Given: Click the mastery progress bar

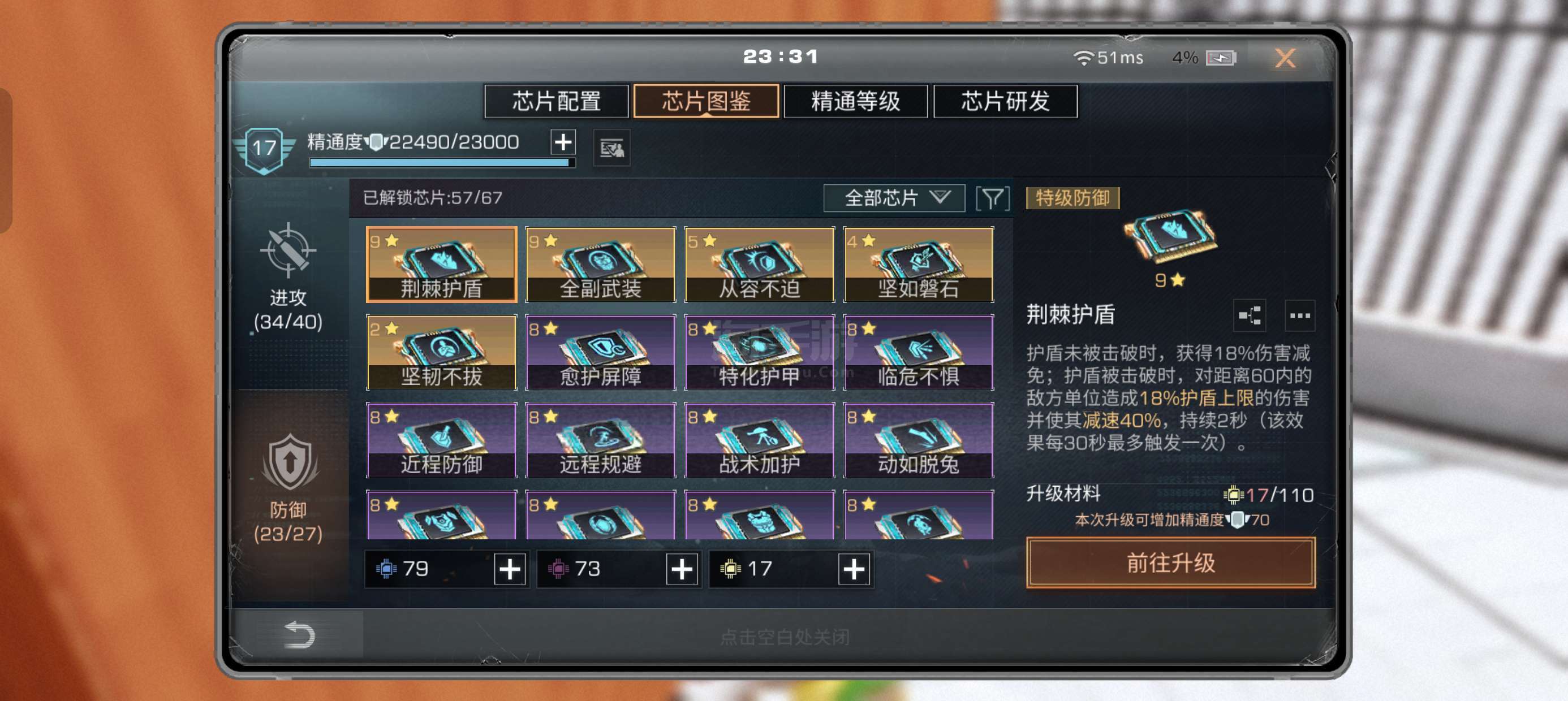Looking at the screenshot, I should [x=442, y=162].
